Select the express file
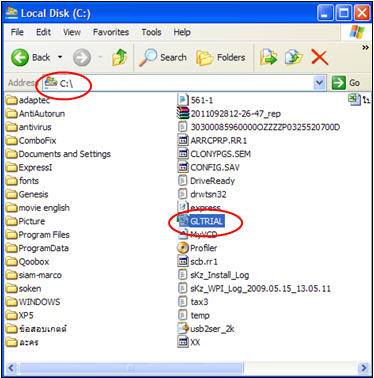Image resolution: width=374 pixels, height=378 pixels. point(200,207)
